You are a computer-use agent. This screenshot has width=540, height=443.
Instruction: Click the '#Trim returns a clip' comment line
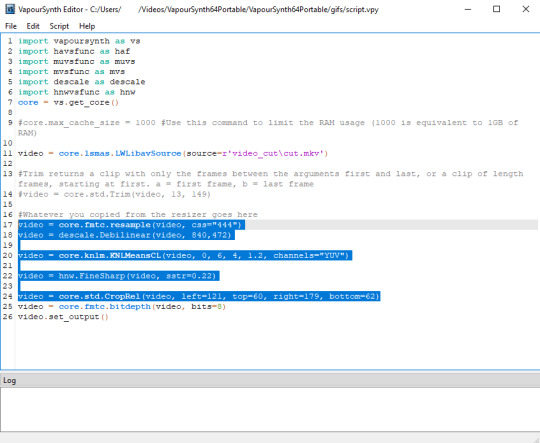(x=271, y=179)
